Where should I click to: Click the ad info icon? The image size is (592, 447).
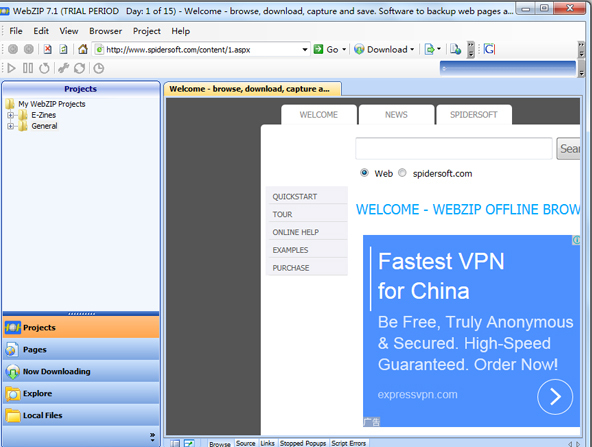pyautogui.click(x=576, y=240)
